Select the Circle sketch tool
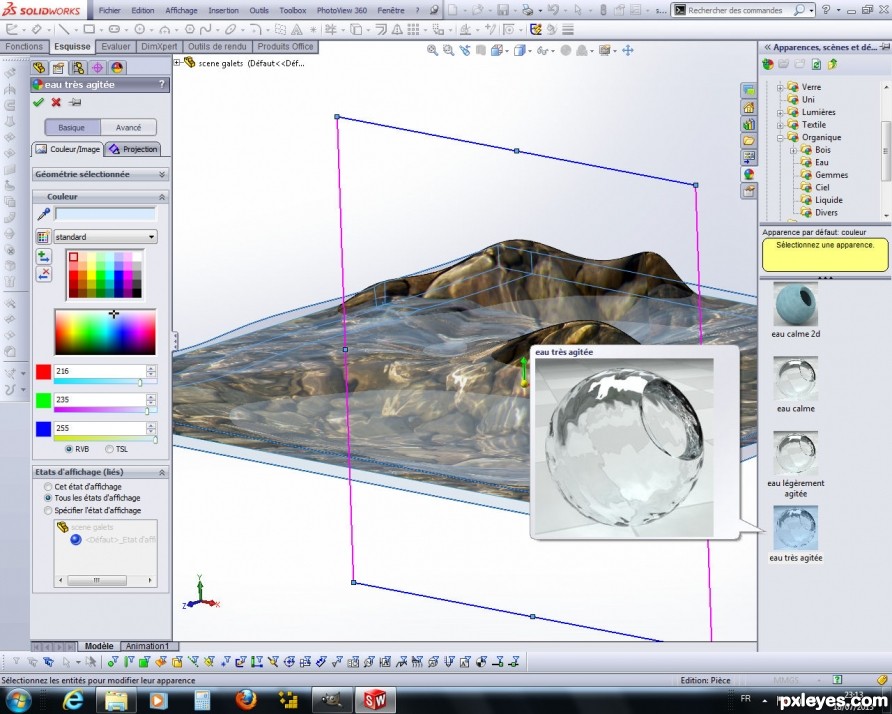 coord(139,29)
